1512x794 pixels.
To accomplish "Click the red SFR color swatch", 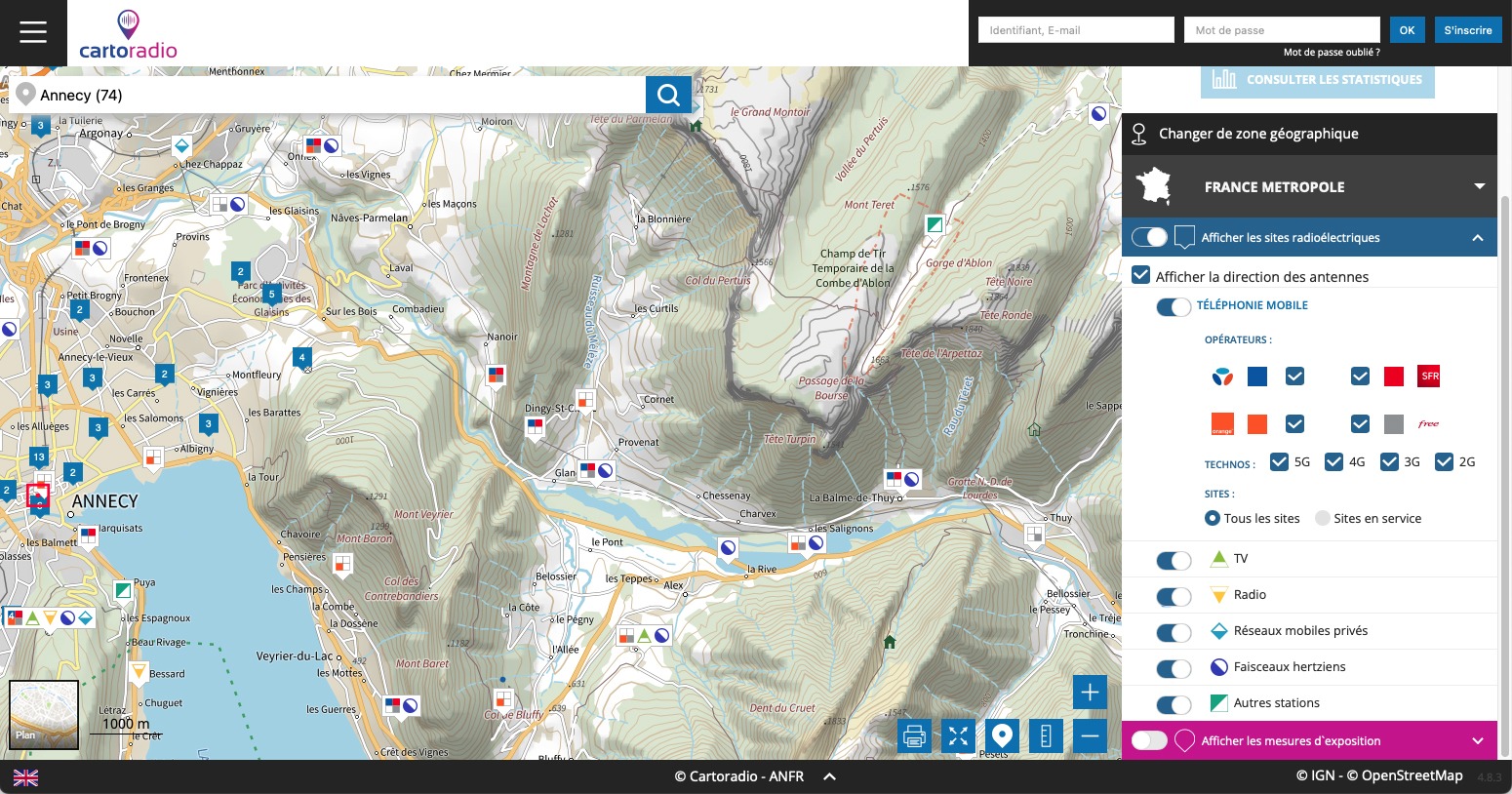I will click(x=1394, y=377).
